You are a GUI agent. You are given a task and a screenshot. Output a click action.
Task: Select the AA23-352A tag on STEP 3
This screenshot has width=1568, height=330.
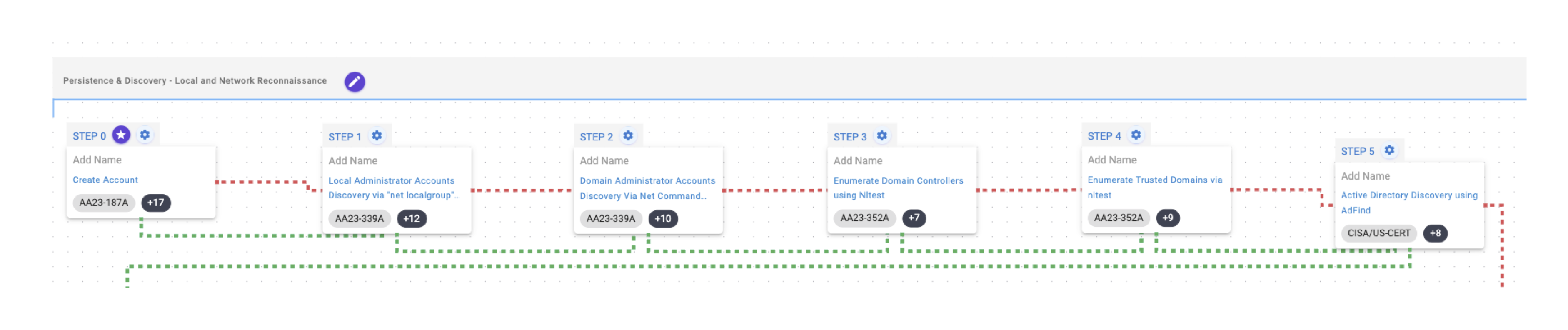(864, 218)
